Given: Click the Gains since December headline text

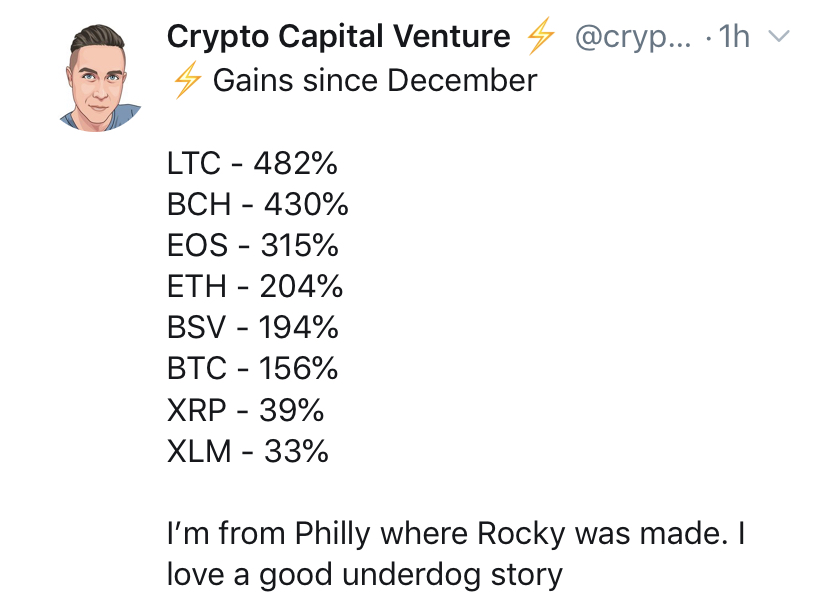Looking at the screenshot, I should tap(375, 81).
